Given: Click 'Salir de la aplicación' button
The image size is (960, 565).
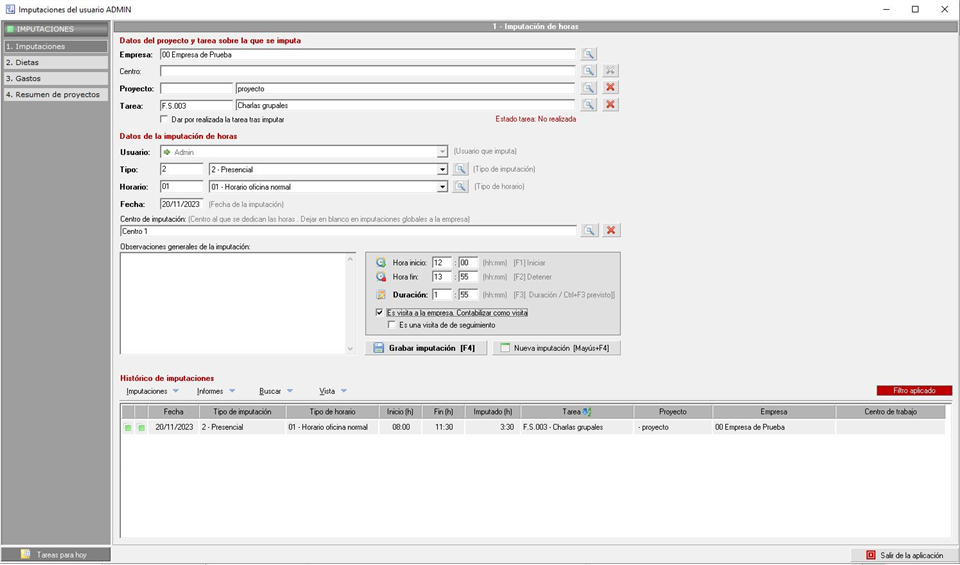Looking at the screenshot, I should (x=904, y=555).
